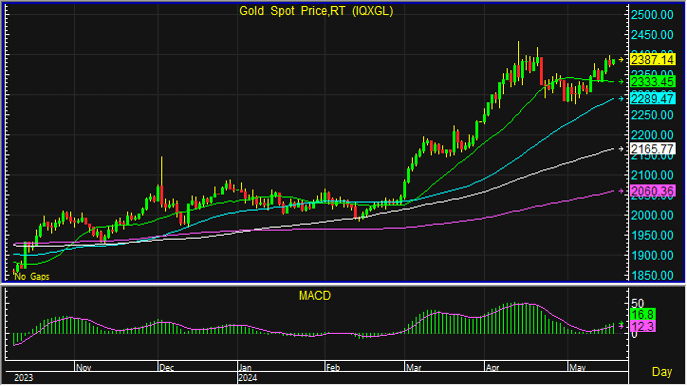Click the May label on the time axis
The height and width of the screenshot is (386, 687).
pos(577,368)
